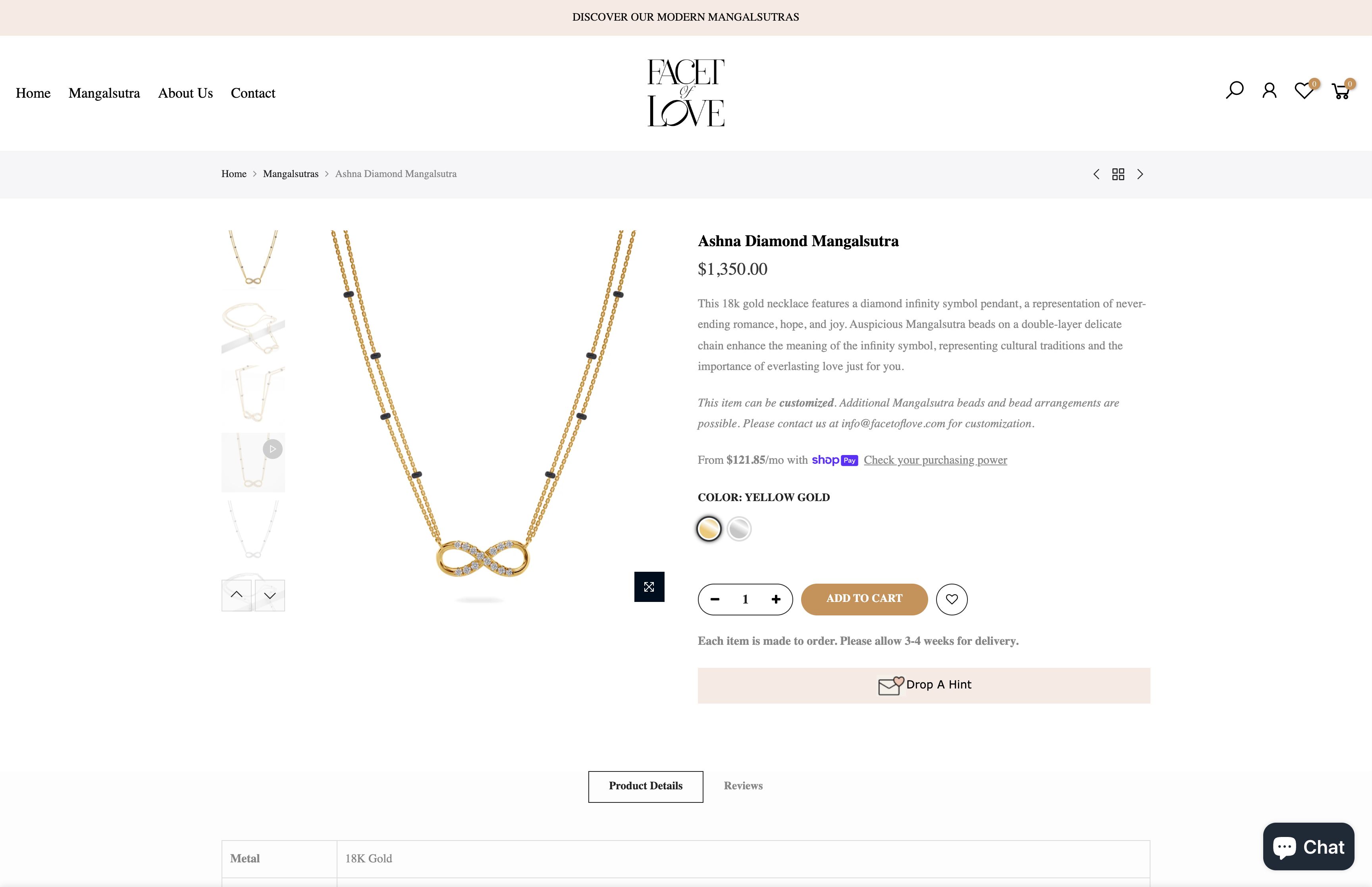Viewport: 1372px width, 887px height.
Task: Increase quantity with the plus button
Action: [776, 599]
